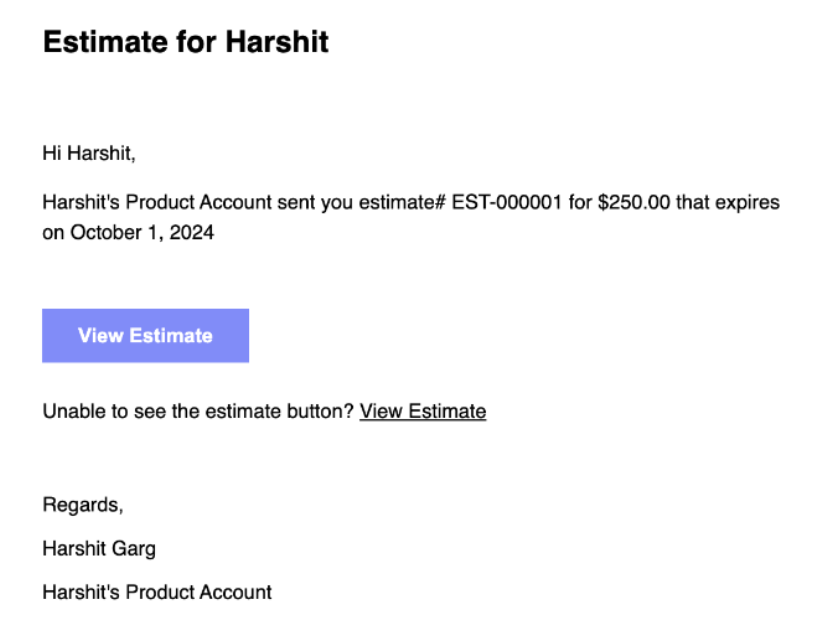The image size is (839, 629).
Task: Click the "Harshit Garg" signature name
Action: point(99,548)
